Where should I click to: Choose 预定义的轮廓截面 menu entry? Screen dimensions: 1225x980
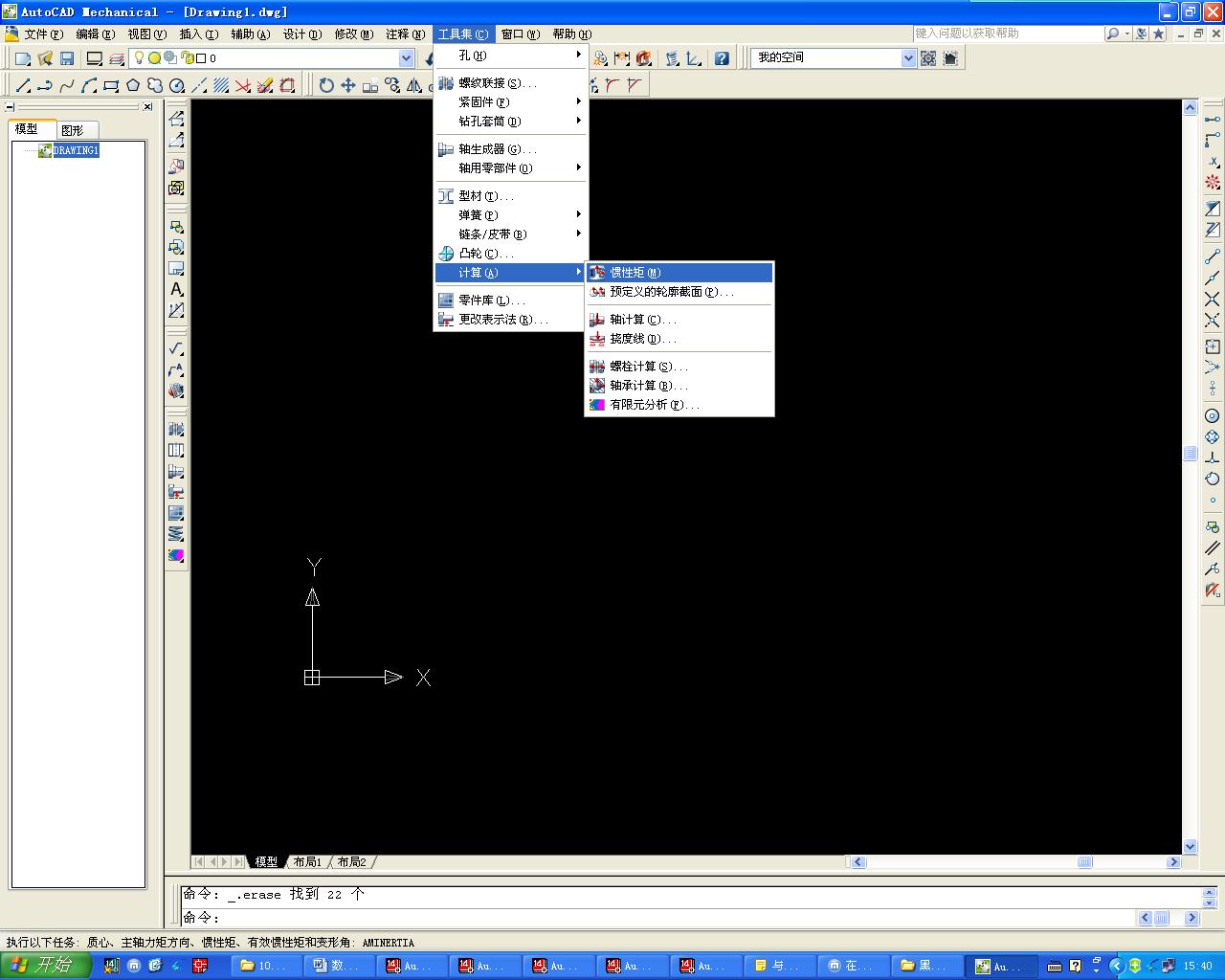[679, 292]
